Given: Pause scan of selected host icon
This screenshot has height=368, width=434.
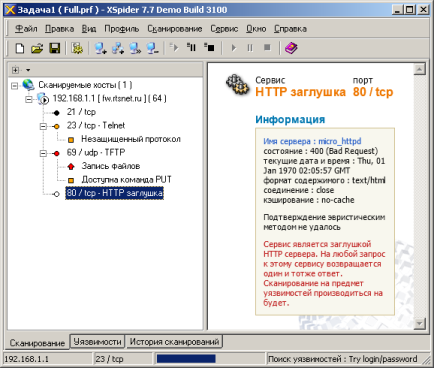Looking at the screenshot, I should coord(191,48).
